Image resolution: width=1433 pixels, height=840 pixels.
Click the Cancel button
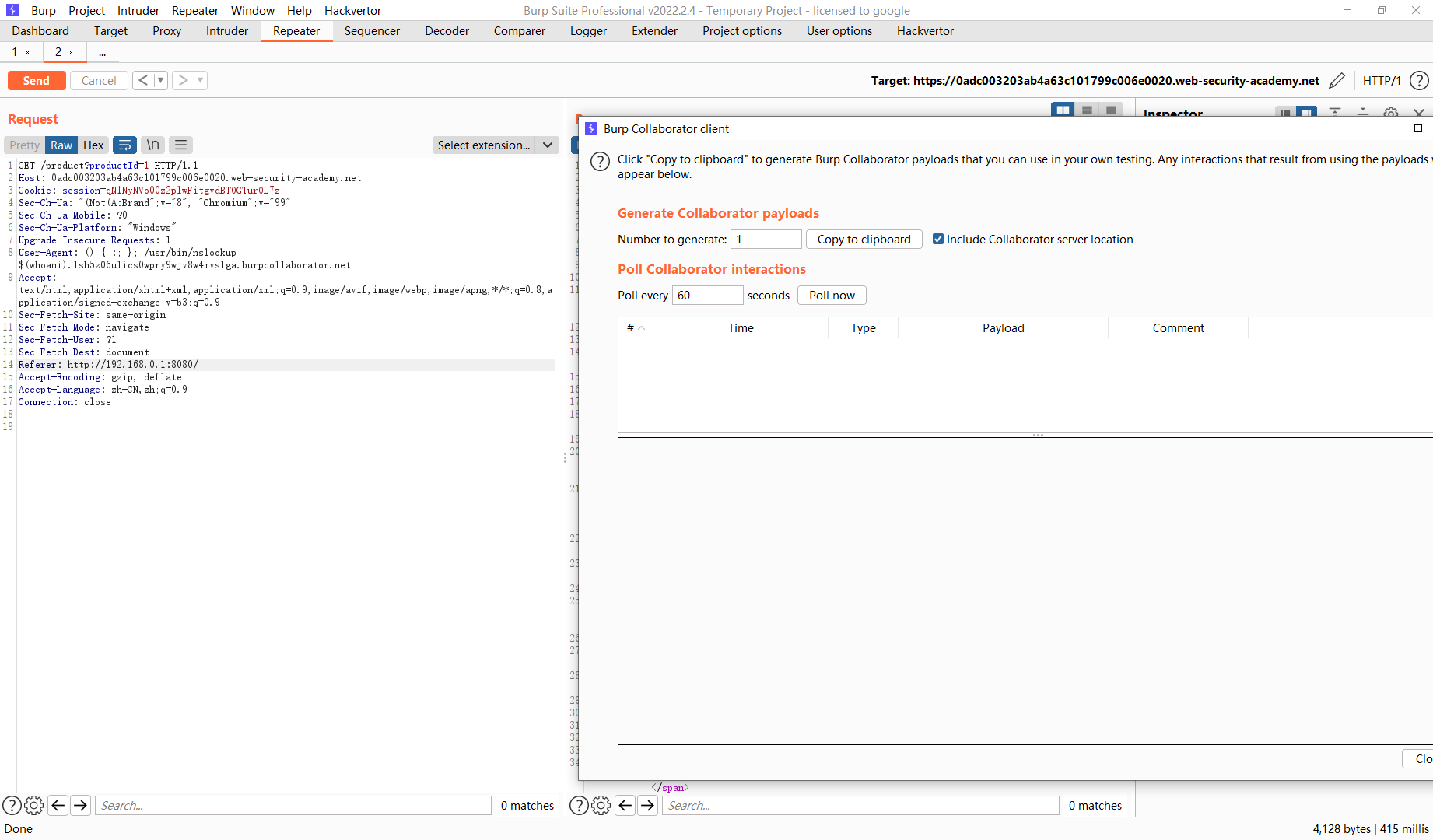pos(99,80)
